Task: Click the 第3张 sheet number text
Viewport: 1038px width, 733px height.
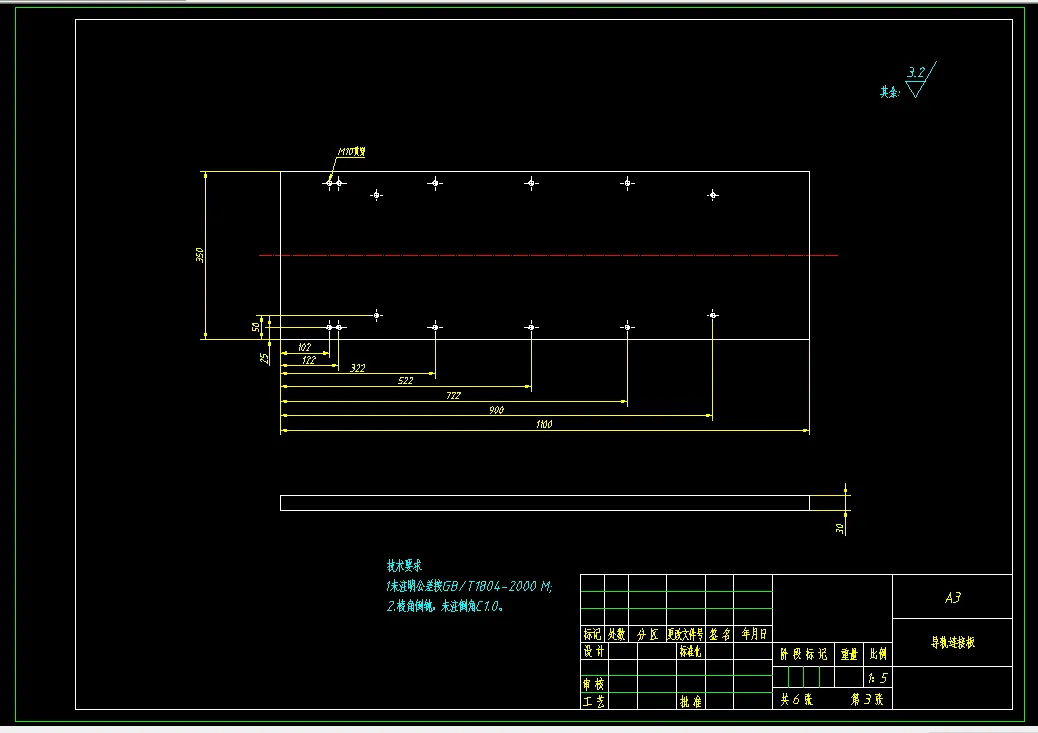Action: click(x=867, y=699)
